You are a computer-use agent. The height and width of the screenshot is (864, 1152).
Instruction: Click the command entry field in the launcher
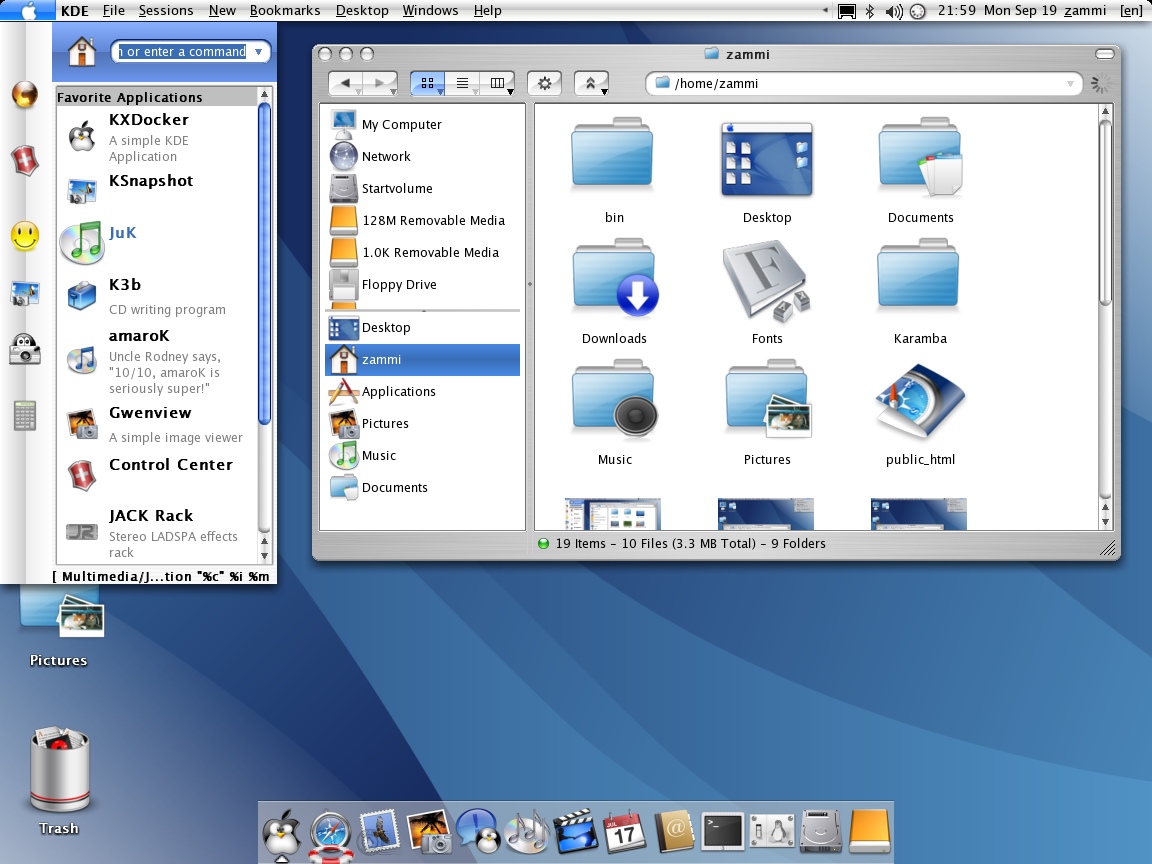(x=183, y=51)
